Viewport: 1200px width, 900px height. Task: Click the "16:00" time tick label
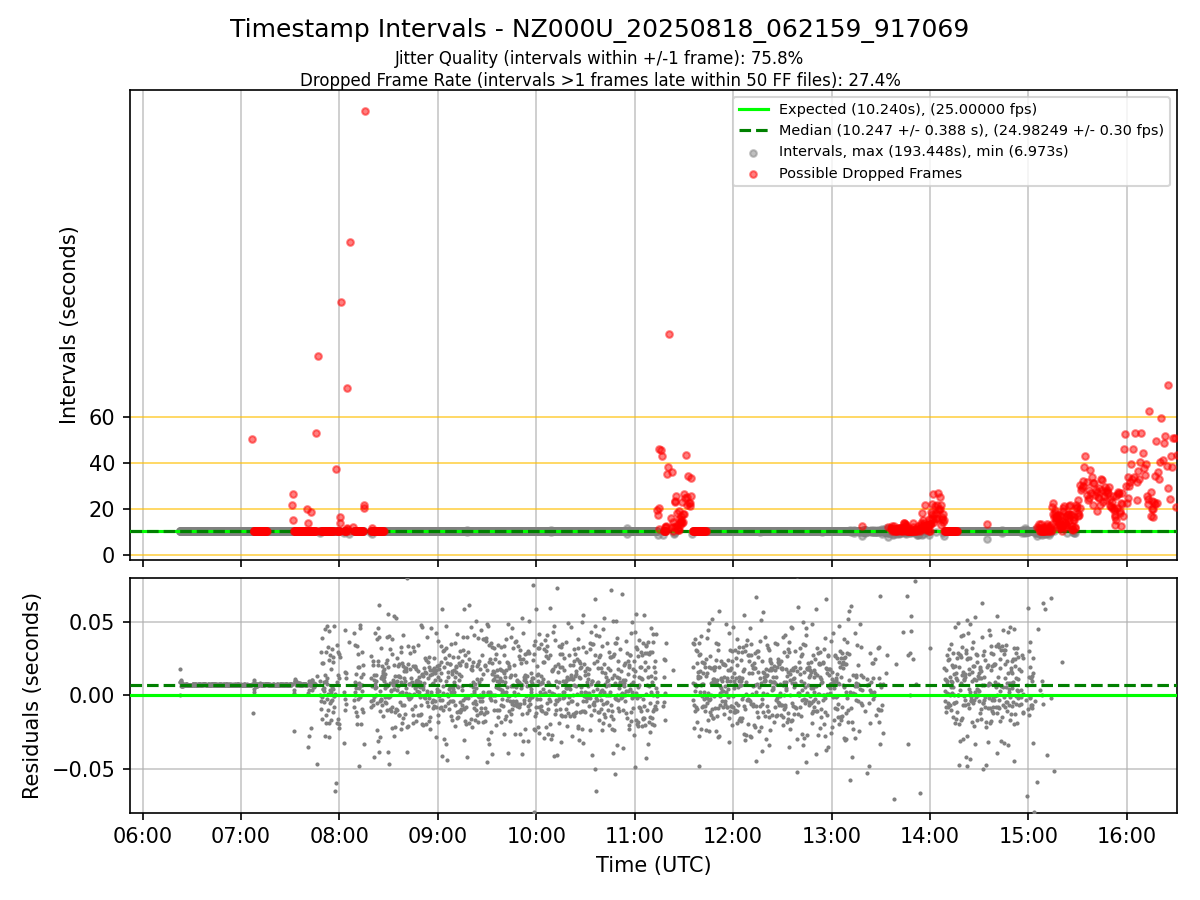coord(1127,836)
